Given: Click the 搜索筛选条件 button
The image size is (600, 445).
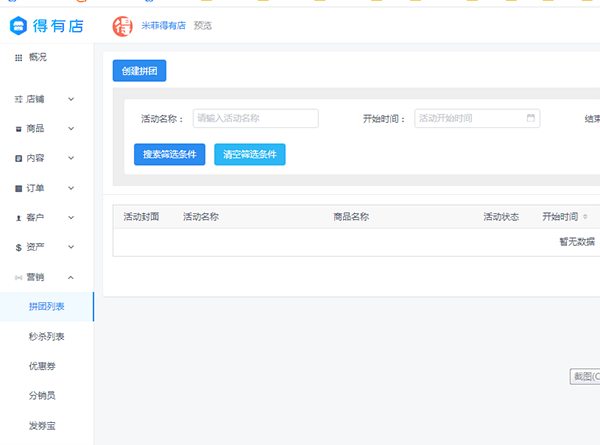Looking at the screenshot, I should tap(169, 154).
